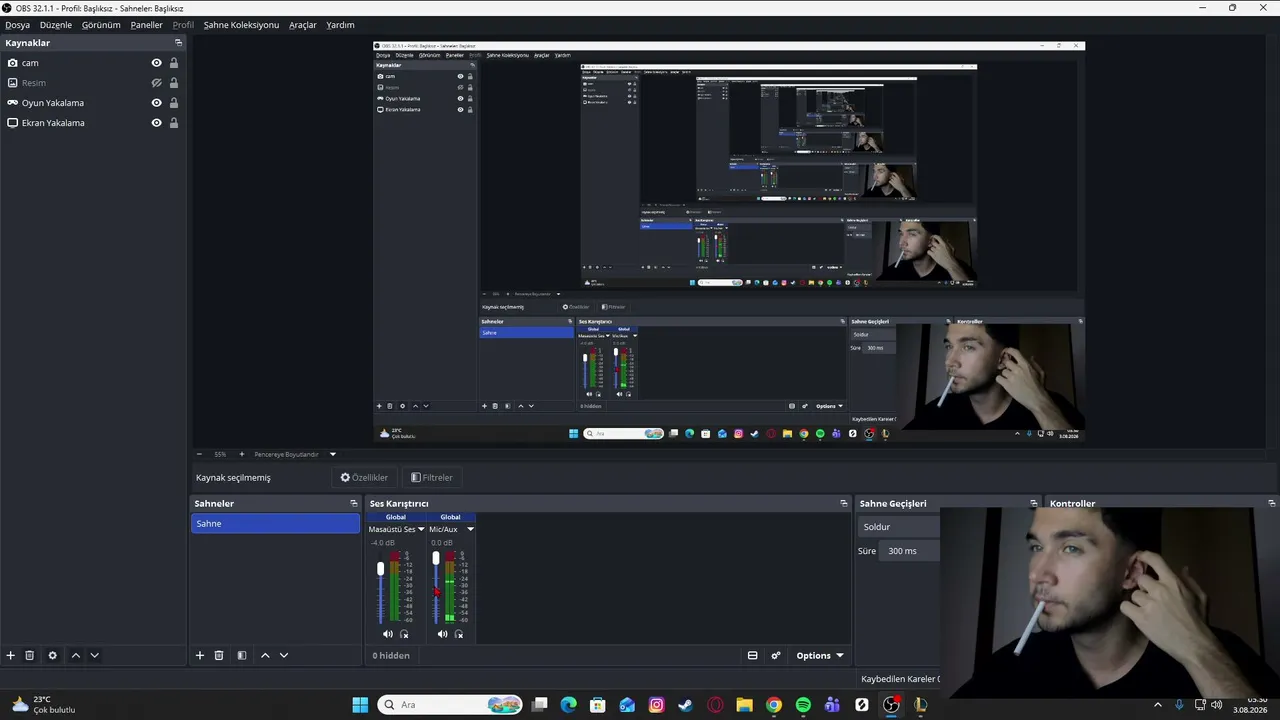The width and height of the screenshot is (1280, 720).
Task: Undock the Sahneler panel
Action: [x=353, y=503]
